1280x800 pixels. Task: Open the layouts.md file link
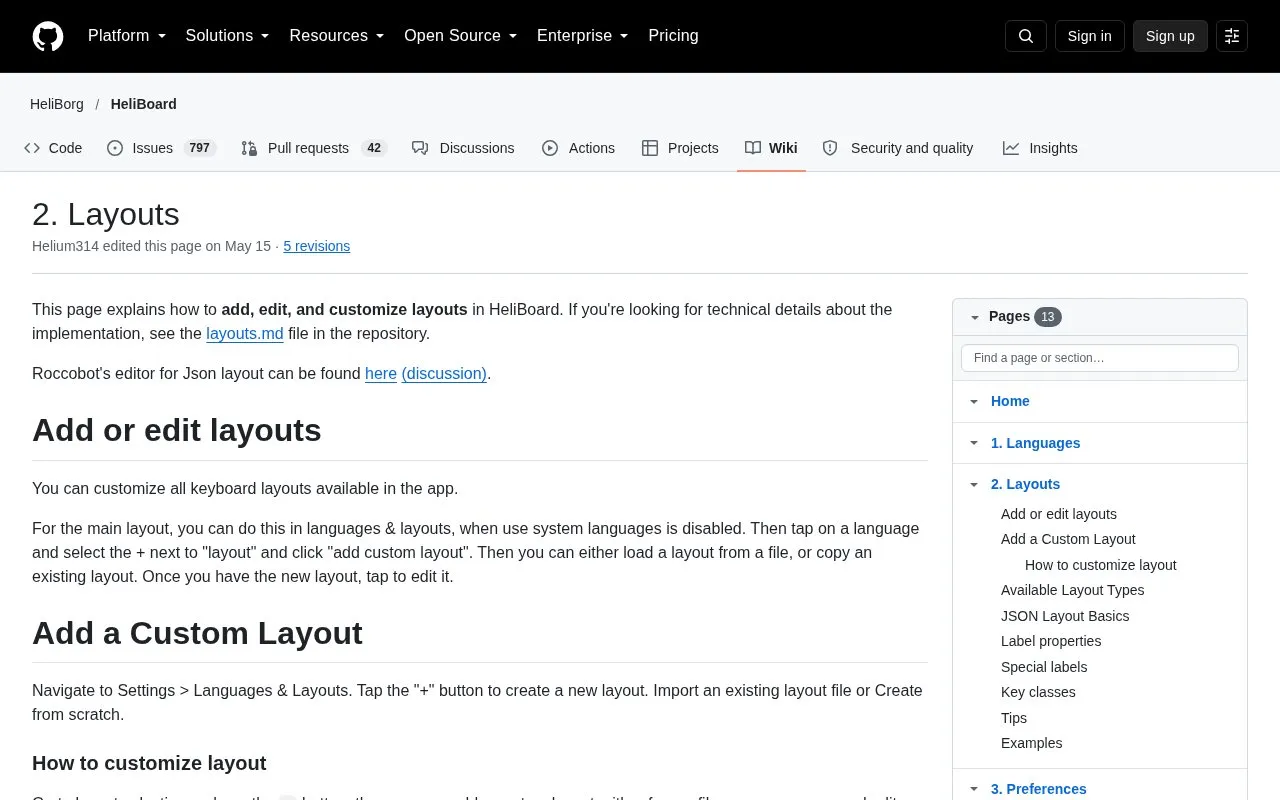(x=245, y=334)
